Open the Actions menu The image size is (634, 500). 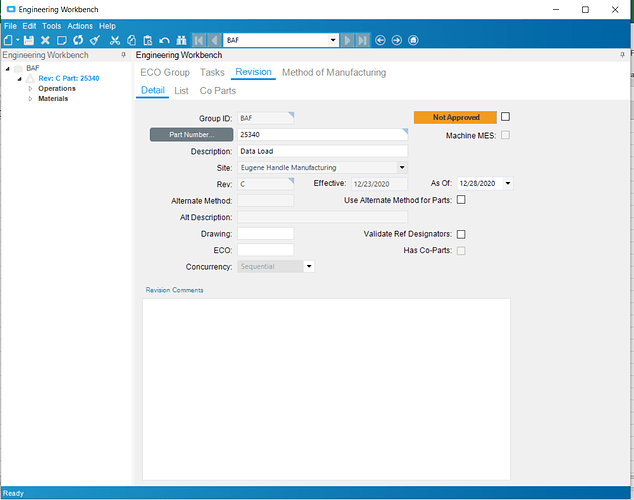tap(80, 26)
